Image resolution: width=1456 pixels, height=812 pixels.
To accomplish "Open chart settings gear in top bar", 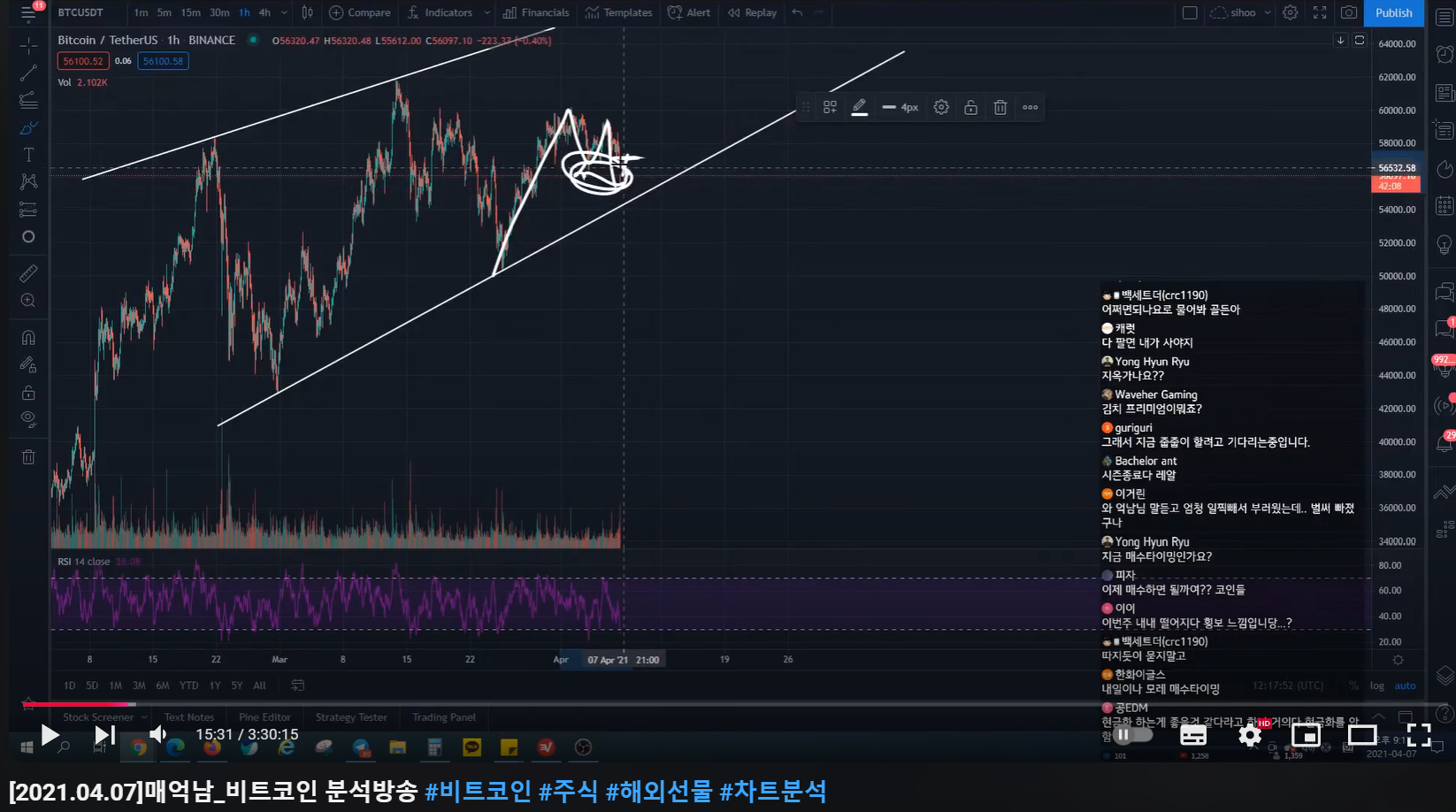I will pos(1291,12).
